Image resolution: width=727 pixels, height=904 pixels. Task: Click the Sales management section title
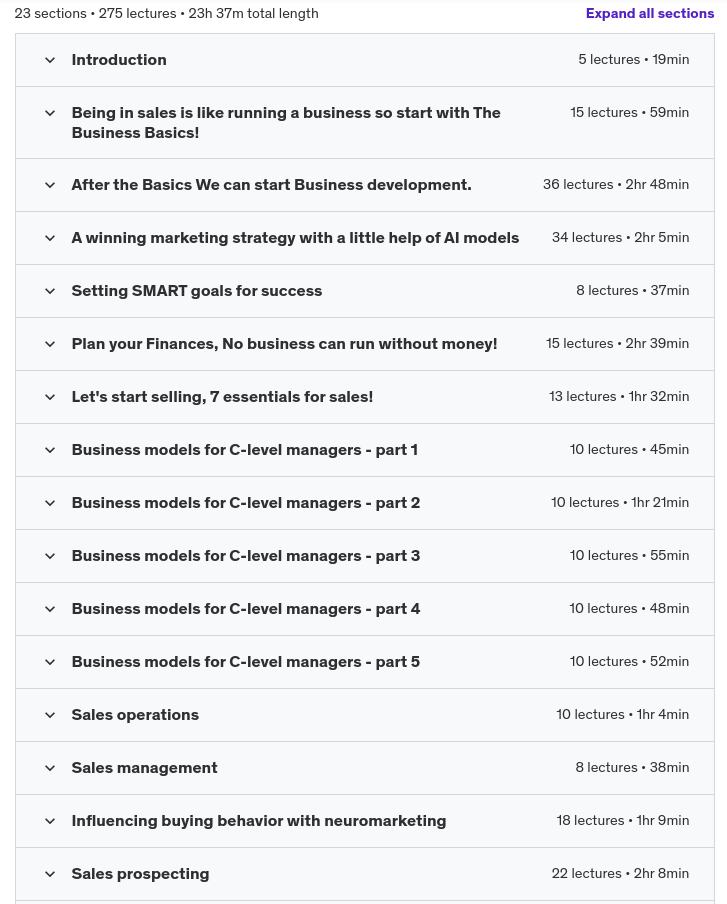[x=144, y=768]
